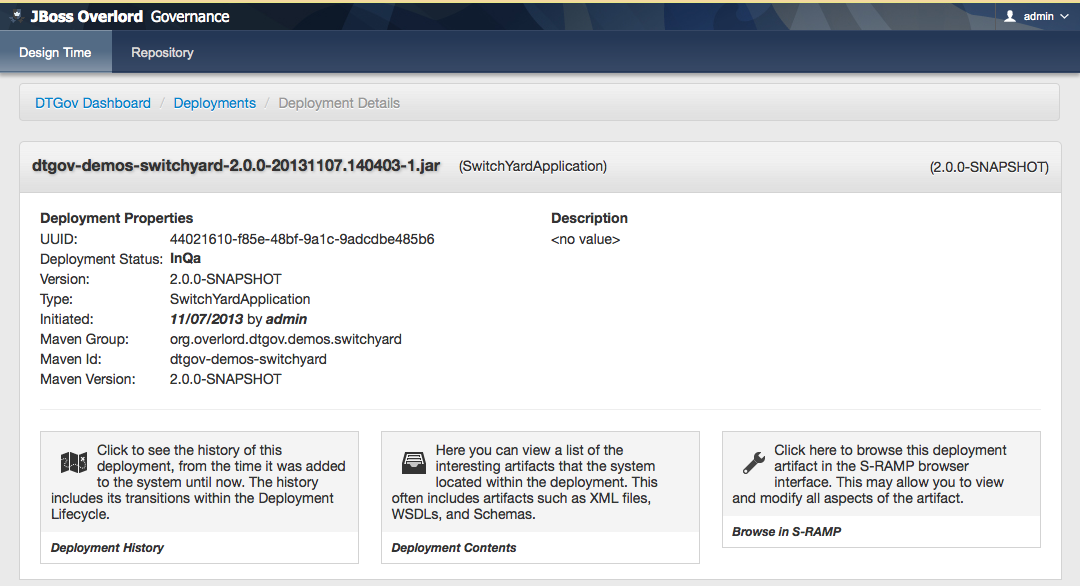Select the UUID value 44021610-f85e-48bf-9a1c-9adcdbe485b6

click(x=302, y=239)
